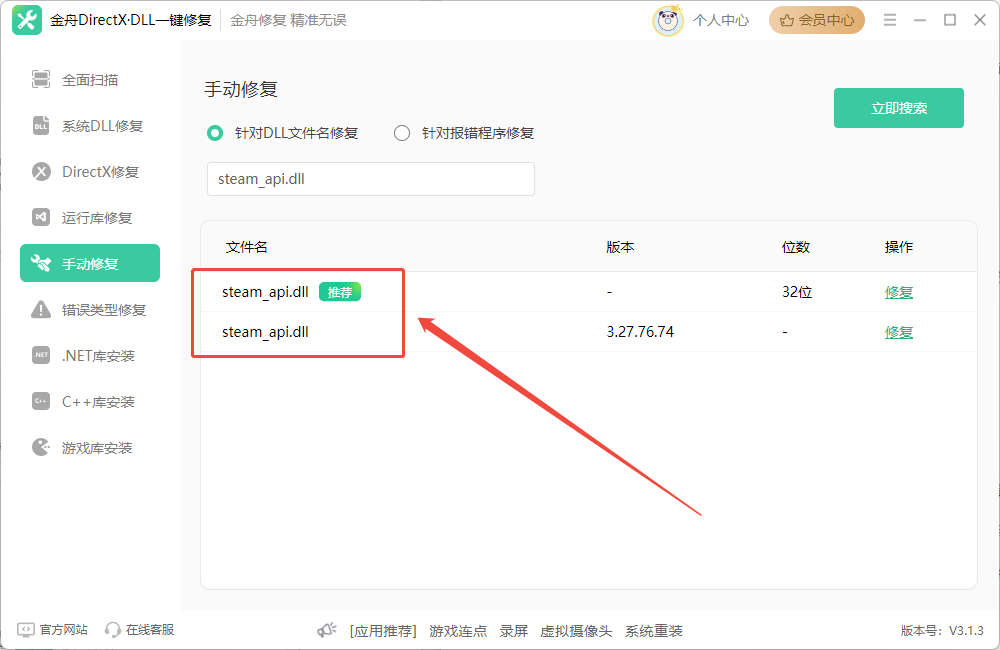Click the steam_api.dll search input field
1000x650 pixels.
pyautogui.click(x=371, y=179)
